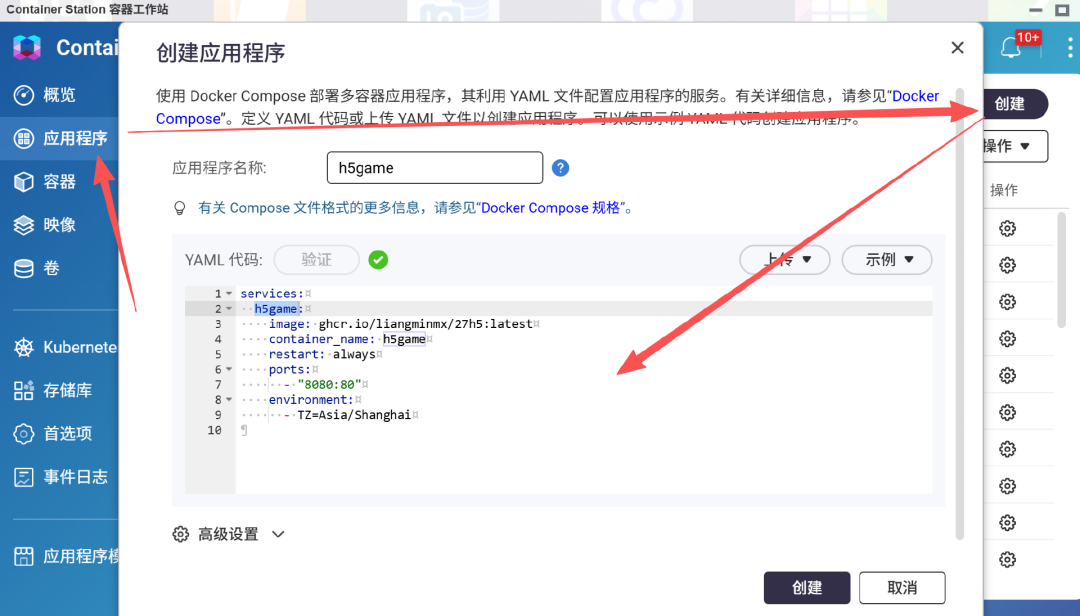The width and height of the screenshot is (1080, 616).
Task: Open the 容器 containers page
Action: pyautogui.click(x=59, y=182)
